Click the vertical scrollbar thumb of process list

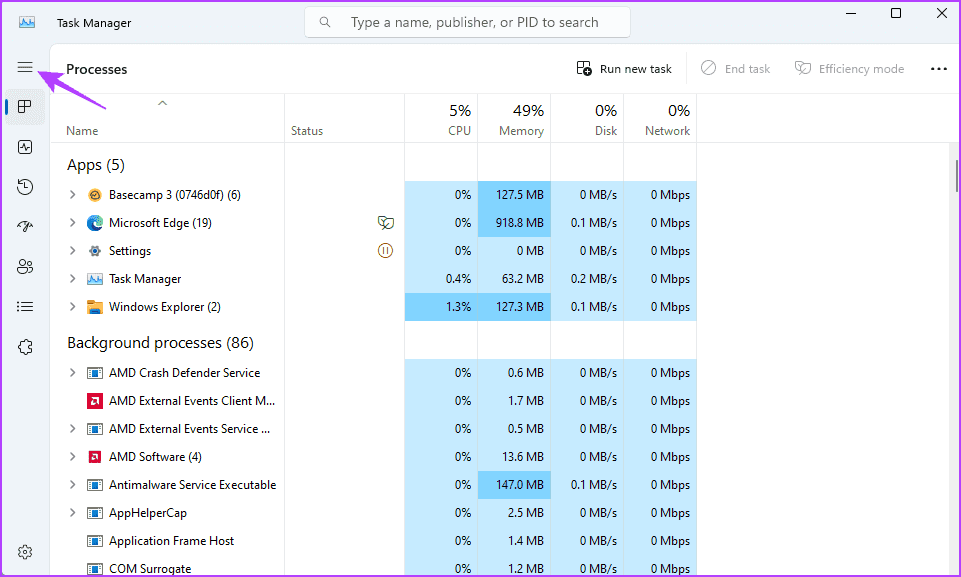tap(956, 175)
